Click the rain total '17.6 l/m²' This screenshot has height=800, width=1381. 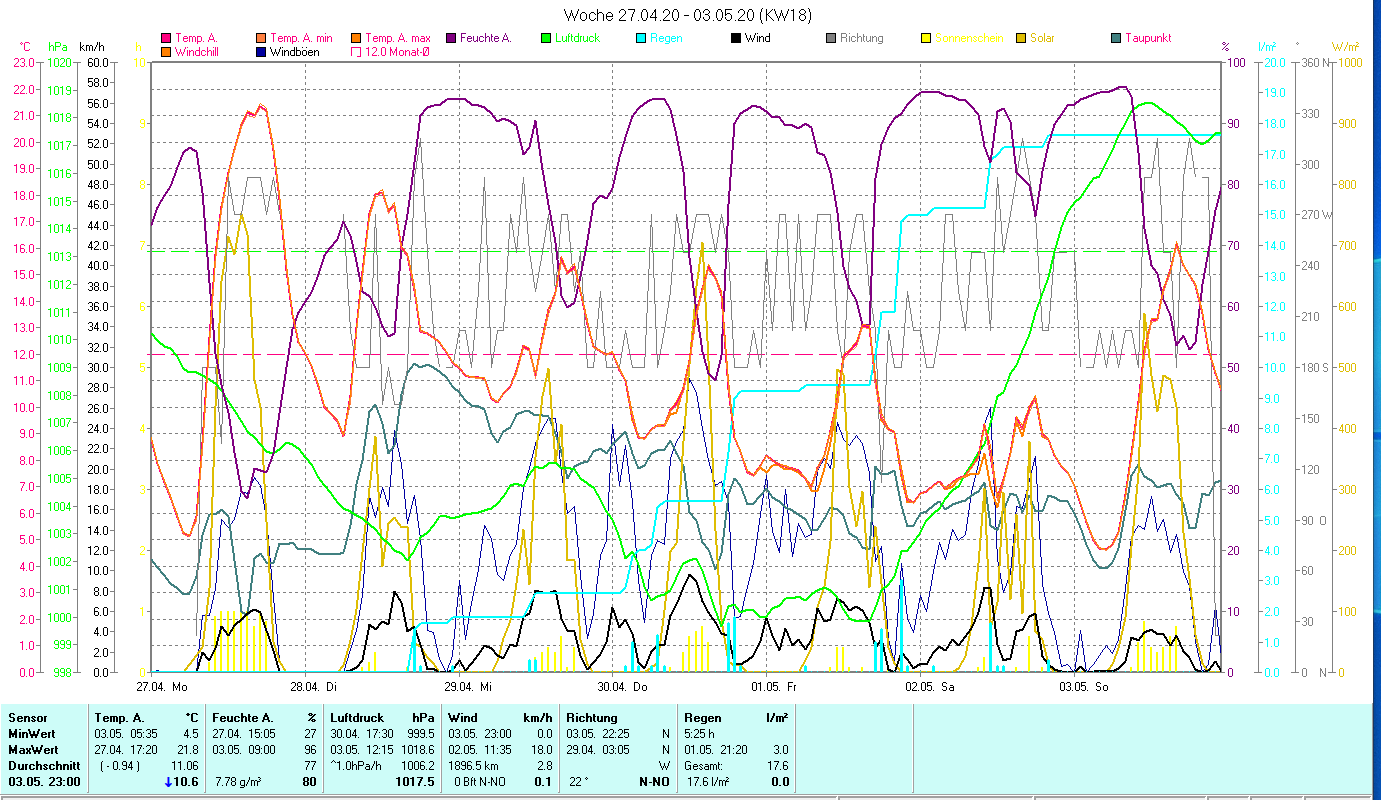coord(708,782)
